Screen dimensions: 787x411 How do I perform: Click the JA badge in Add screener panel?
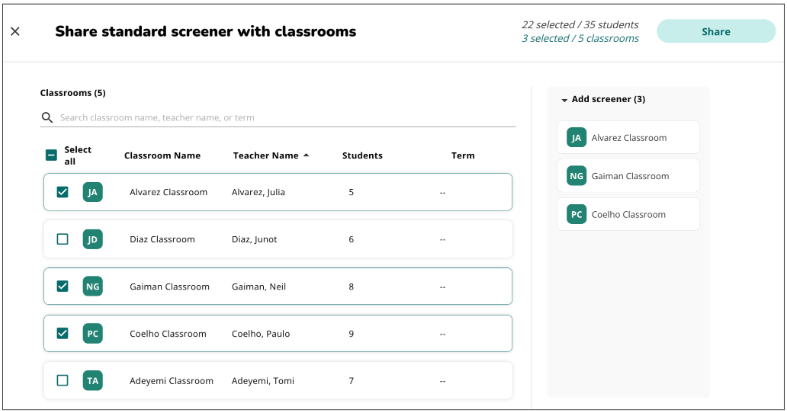576,138
